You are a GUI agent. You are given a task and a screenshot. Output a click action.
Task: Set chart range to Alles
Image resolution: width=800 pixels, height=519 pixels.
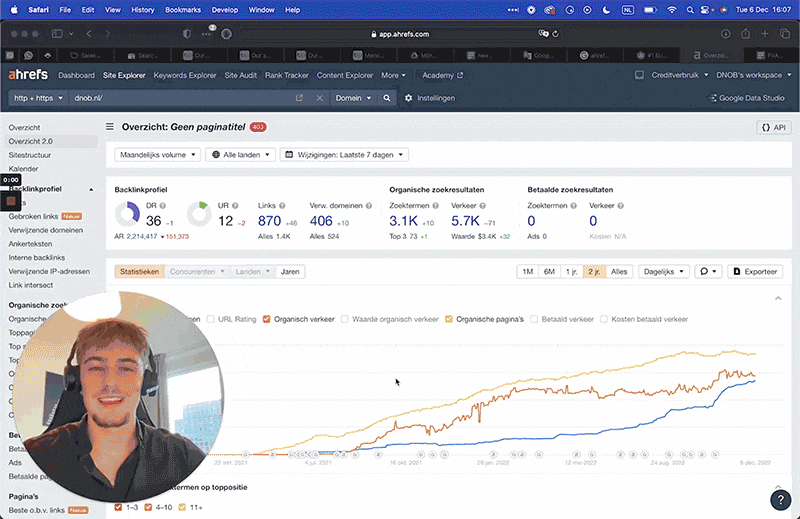619,271
